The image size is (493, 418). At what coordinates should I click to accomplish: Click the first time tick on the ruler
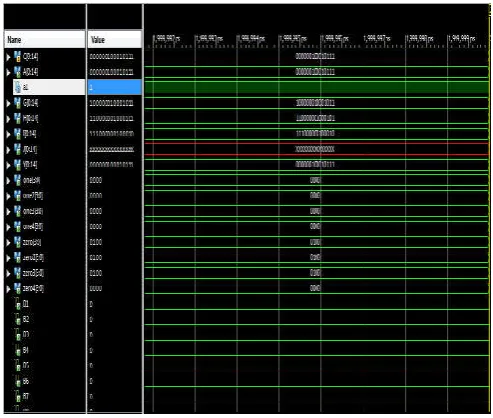tap(166, 38)
